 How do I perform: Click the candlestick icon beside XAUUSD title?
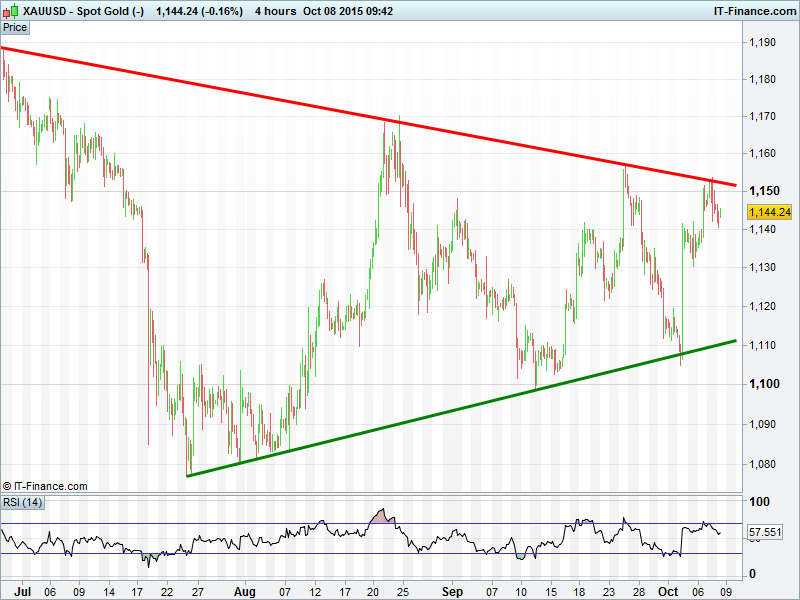coord(10,11)
